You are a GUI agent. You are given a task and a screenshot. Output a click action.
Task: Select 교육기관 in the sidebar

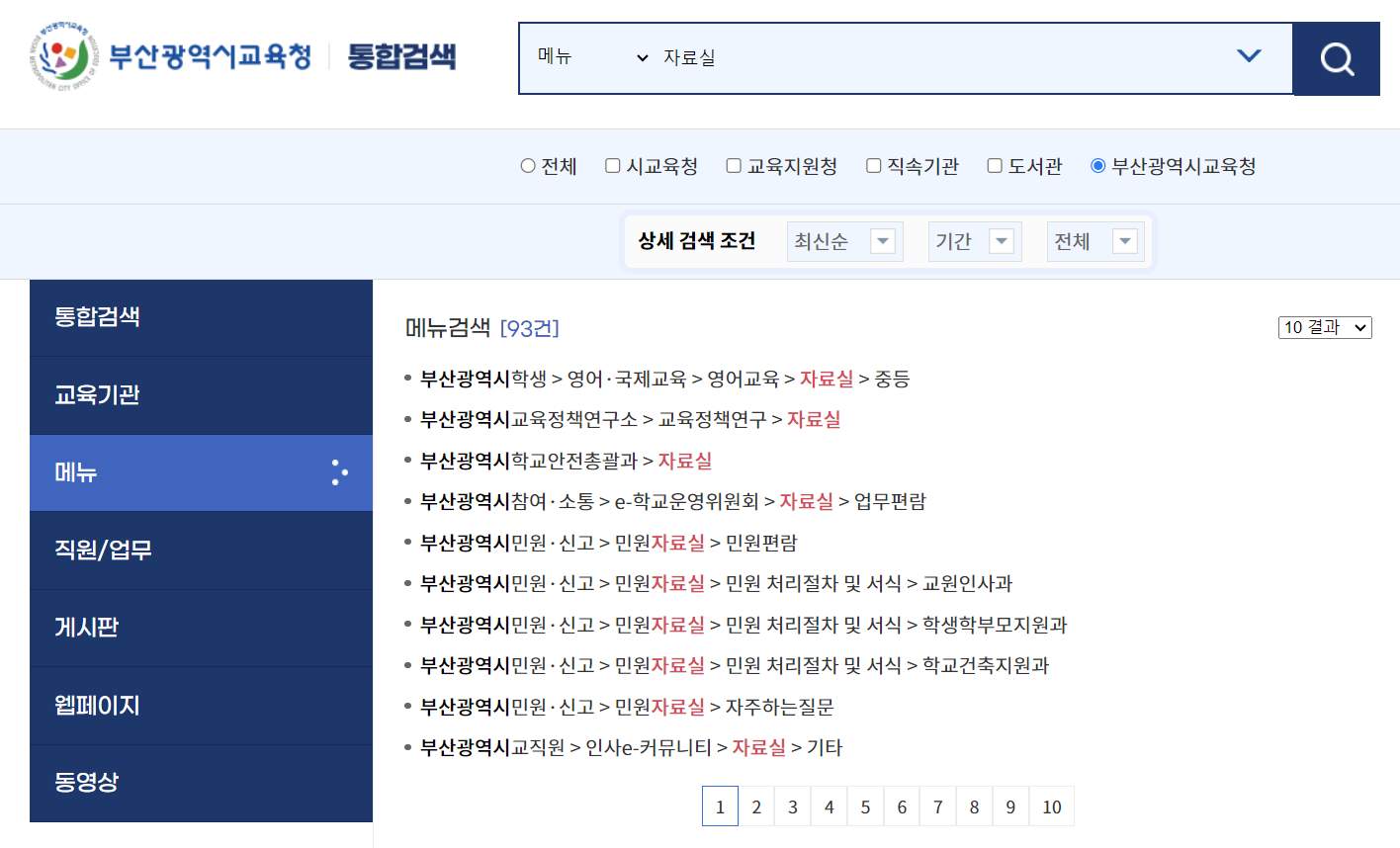[x=201, y=395]
